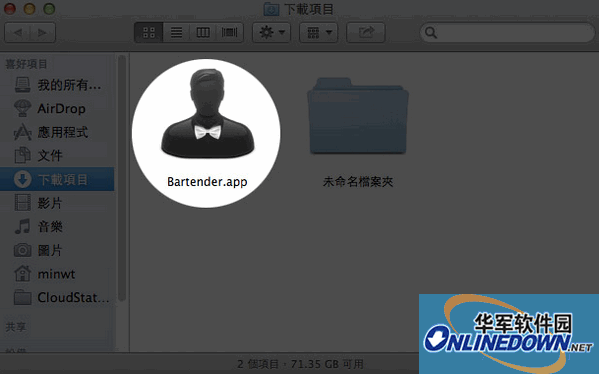This screenshot has width=599, height=374.
Task: Click the music note icon
Action: 23,227
